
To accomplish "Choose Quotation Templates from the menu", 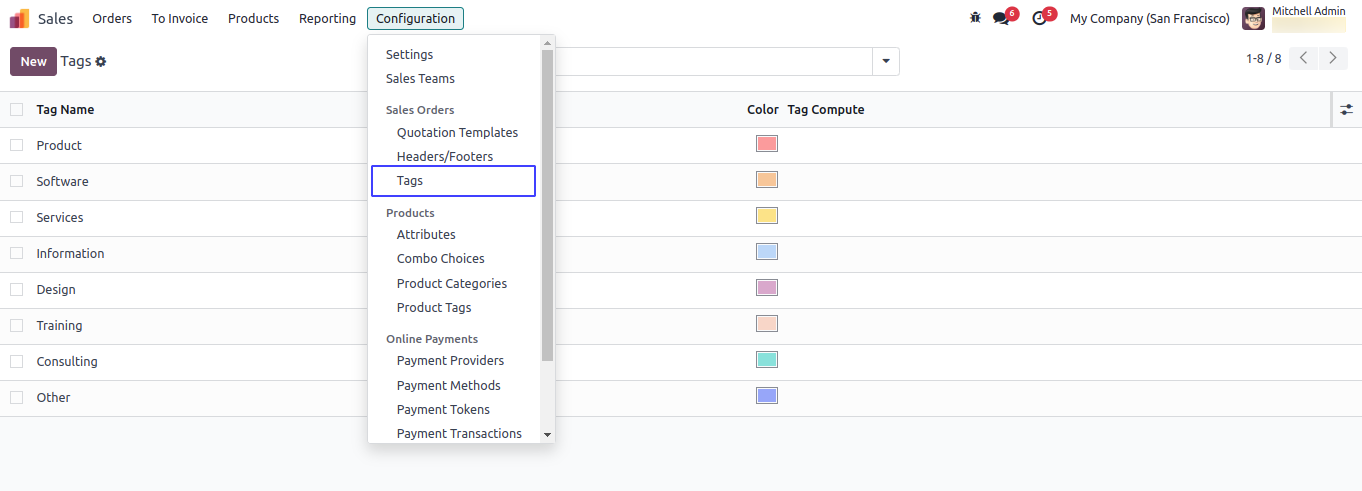I will pyautogui.click(x=457, y=132).
